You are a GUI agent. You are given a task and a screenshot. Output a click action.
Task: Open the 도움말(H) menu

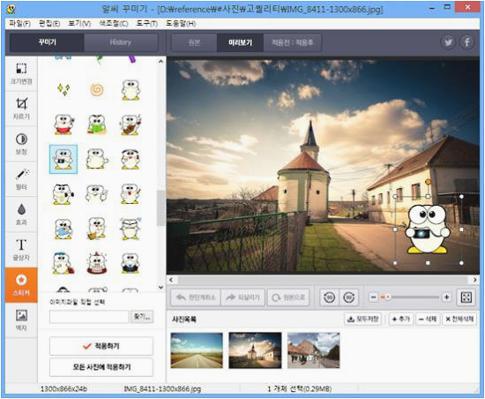click(x=181, y=23)
